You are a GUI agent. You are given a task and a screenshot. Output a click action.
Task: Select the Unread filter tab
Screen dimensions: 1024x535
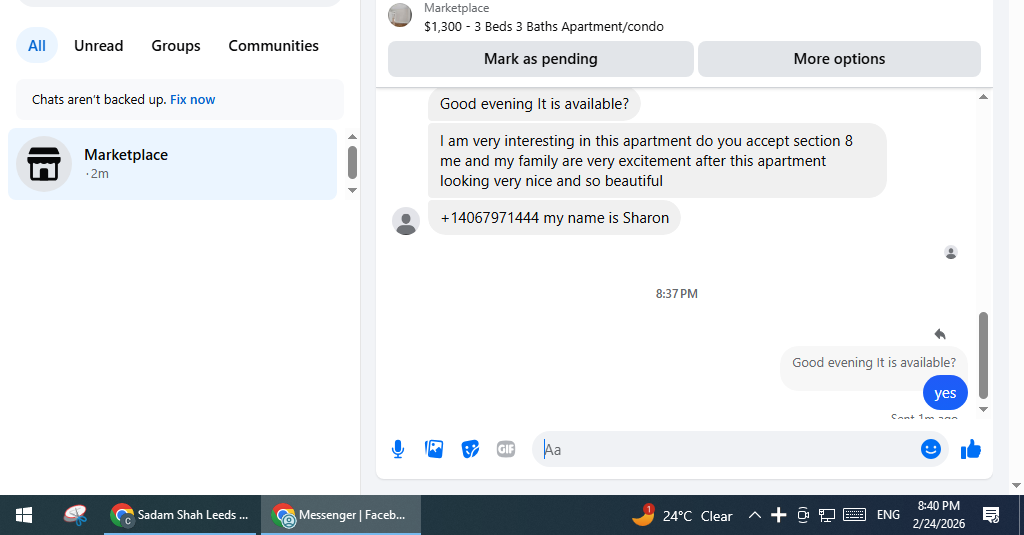[x=99, y=46]
